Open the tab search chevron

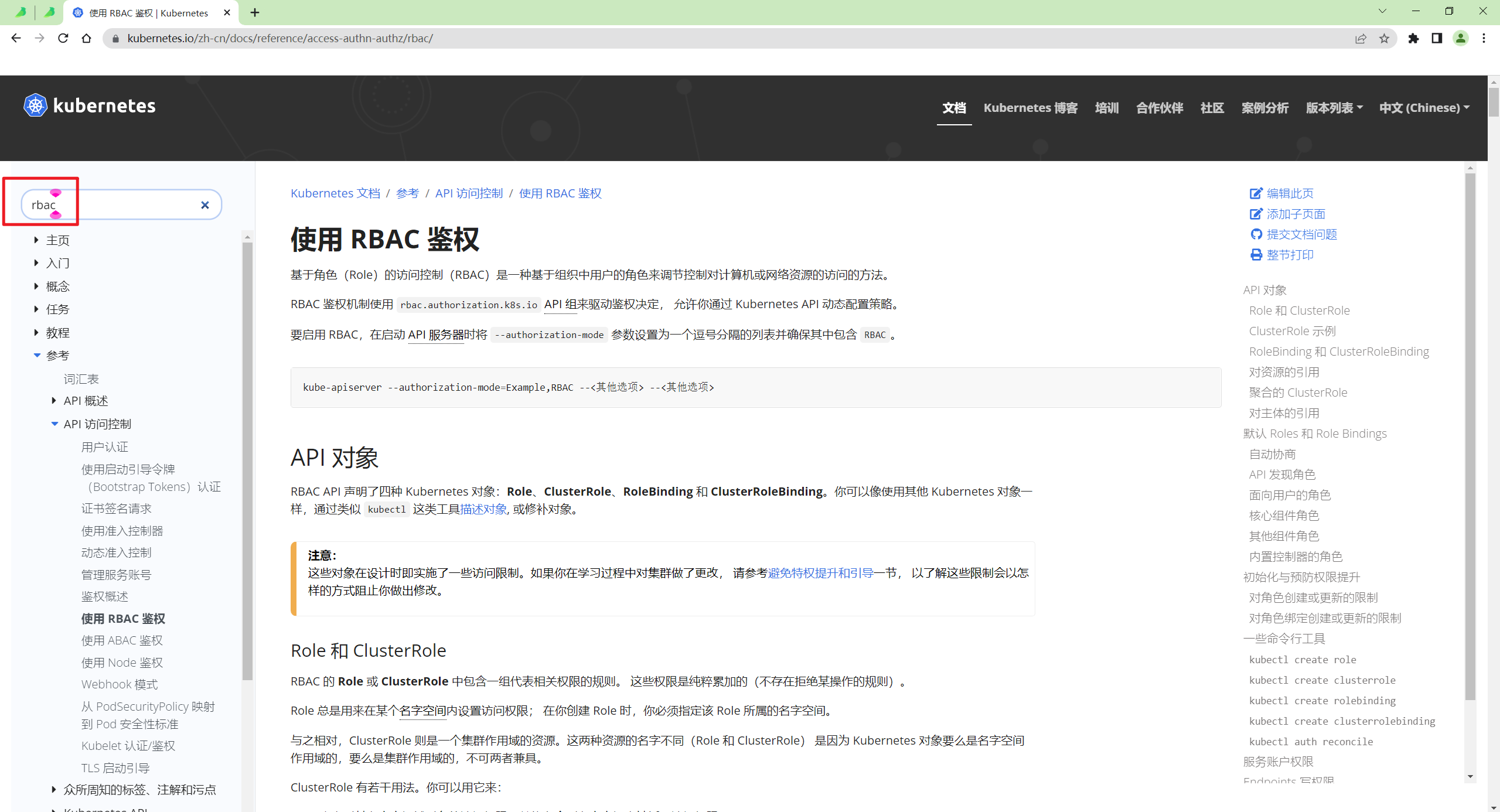[1382, 11]
